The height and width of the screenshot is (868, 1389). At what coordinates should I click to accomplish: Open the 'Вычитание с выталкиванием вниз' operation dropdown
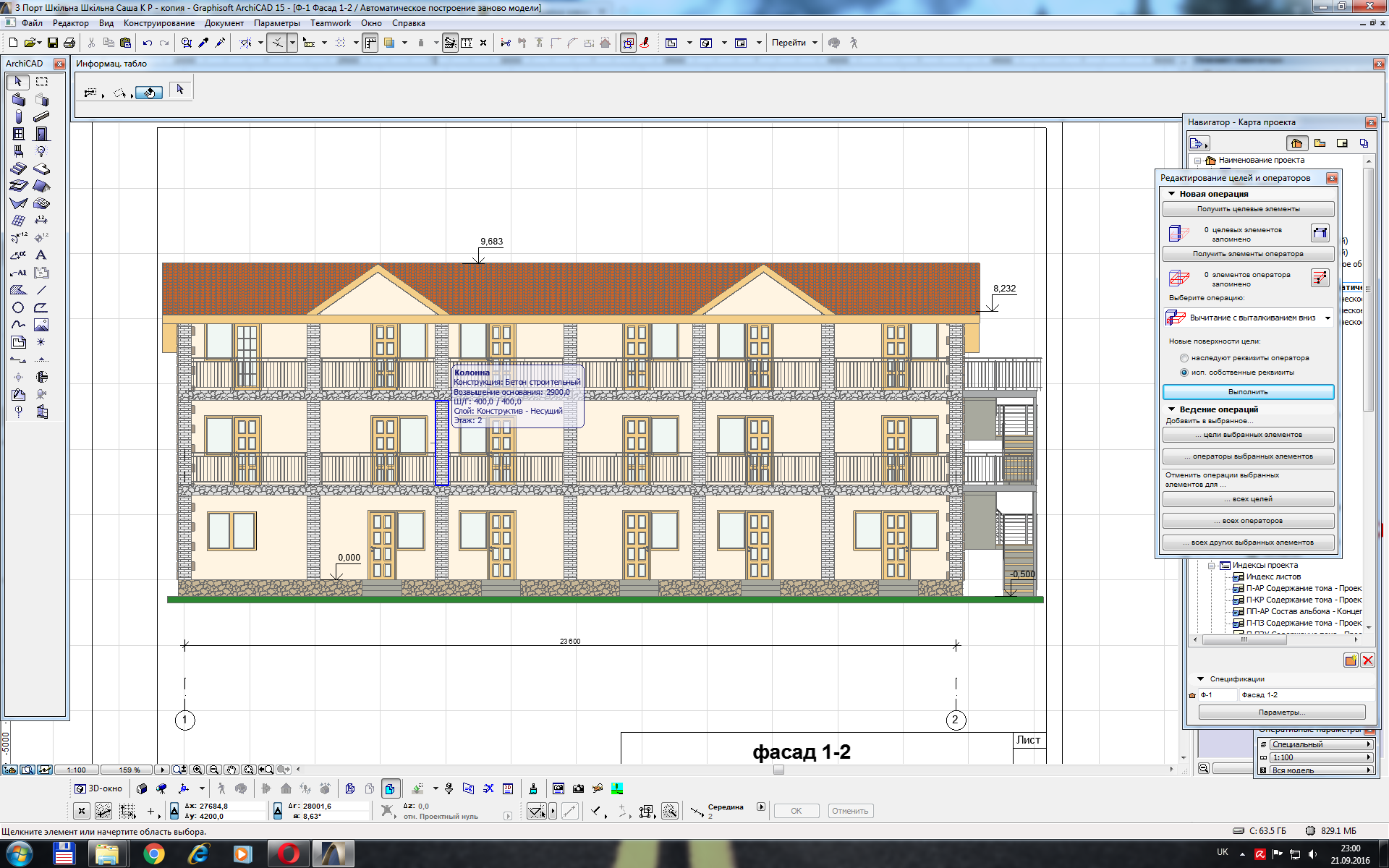(1328, 318)
